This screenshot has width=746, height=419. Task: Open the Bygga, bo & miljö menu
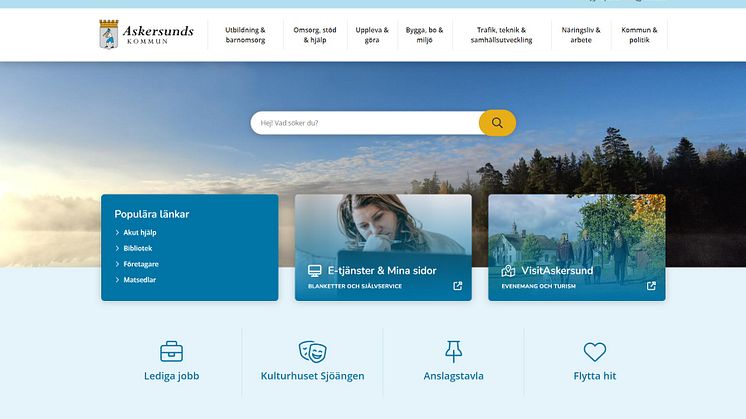point(424,35)
